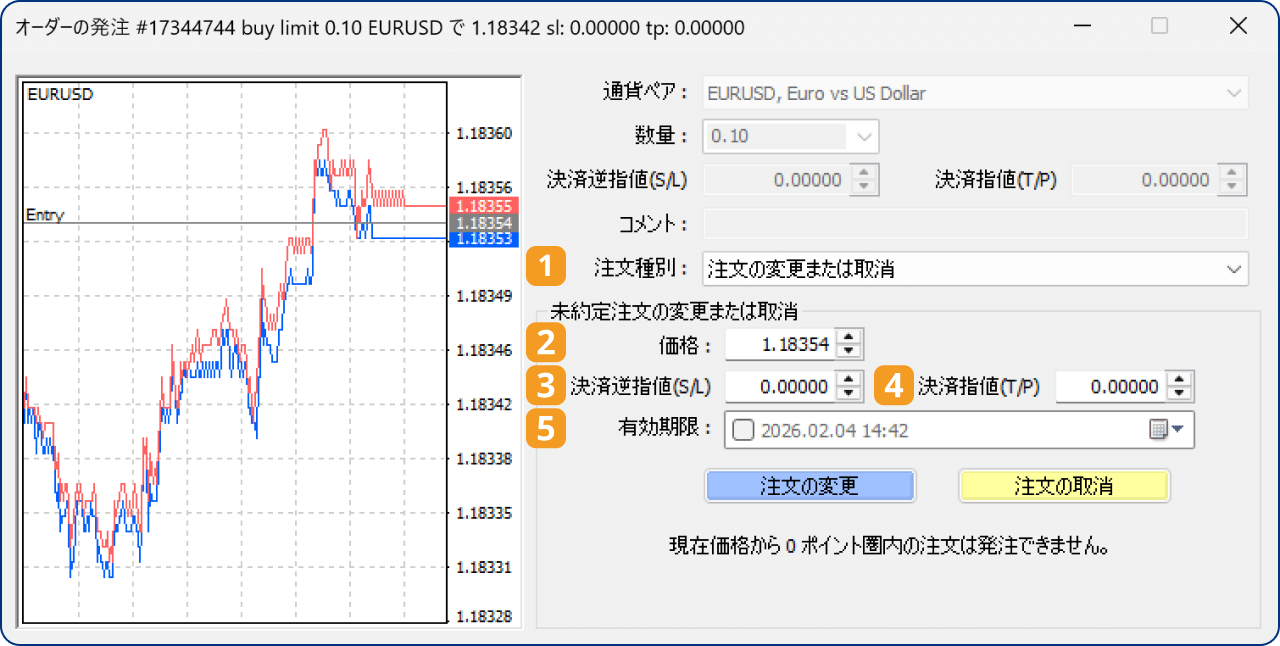Click the price input field showing 1.18354
The image size is (1280, 646).
(780, 345)
